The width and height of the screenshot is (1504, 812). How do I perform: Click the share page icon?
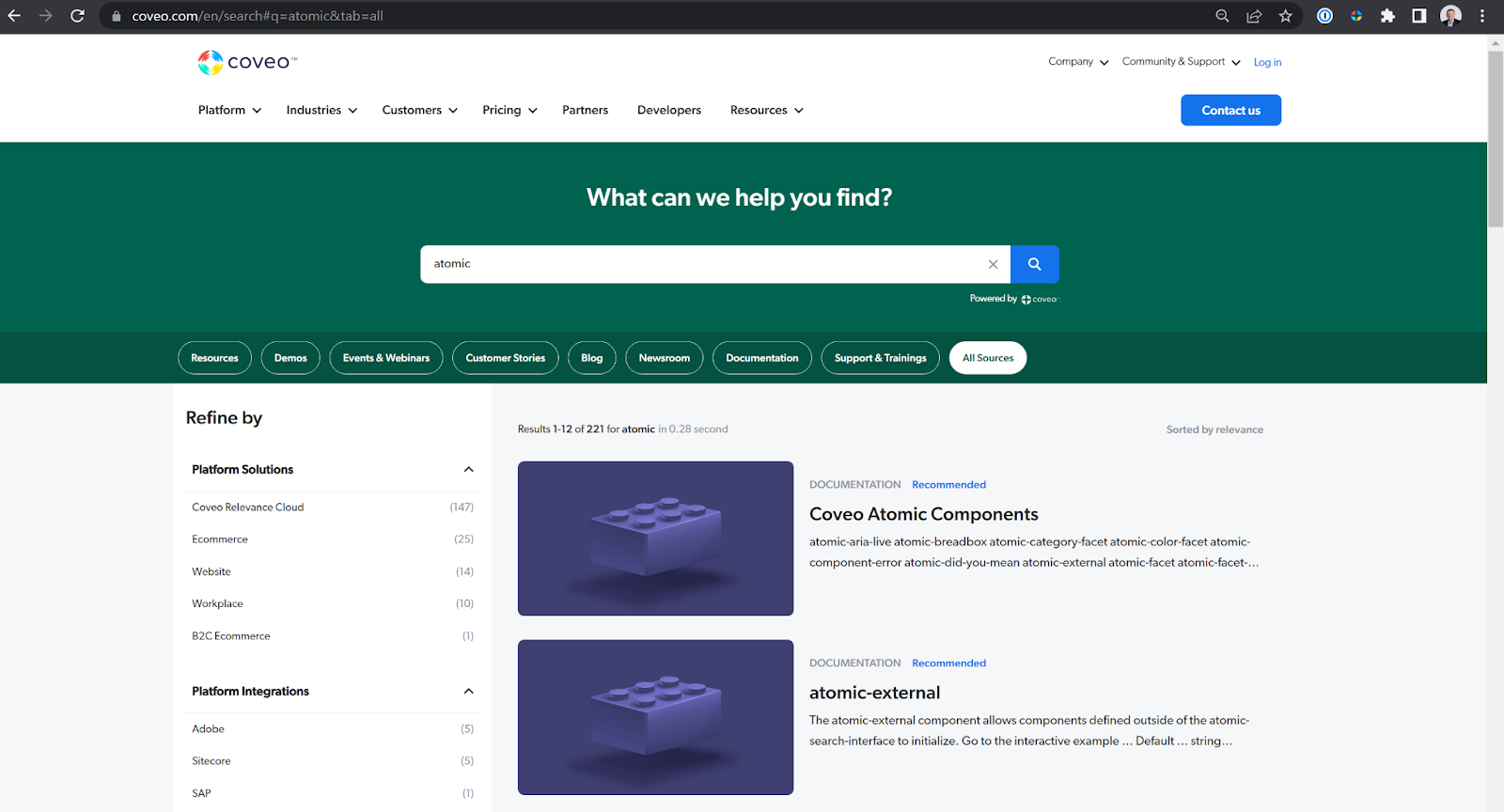(1254, 16)
